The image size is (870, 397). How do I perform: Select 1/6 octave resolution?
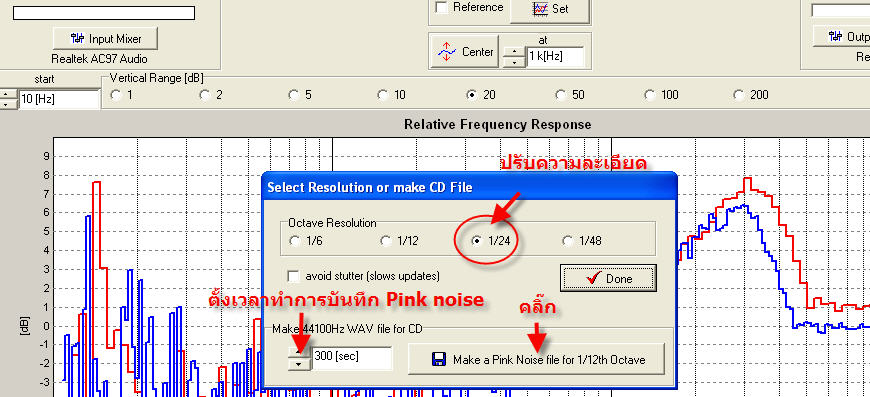tap(294, 241)
